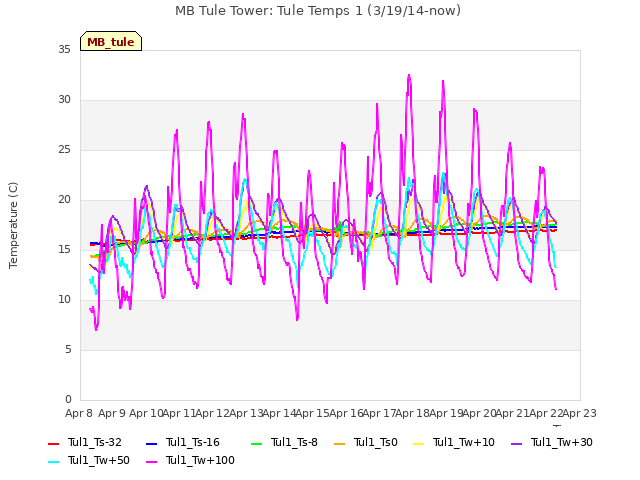Viewport: 640px width, 480px height.
Task: Click the MB_tule label box
Action: [x=111, y=41]
